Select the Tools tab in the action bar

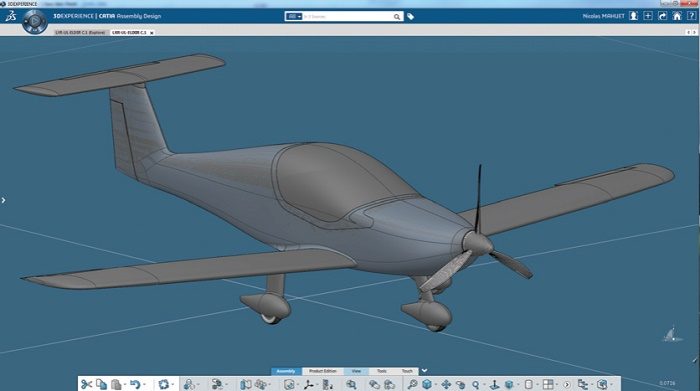pyautogui.click(x=382, y=371)
